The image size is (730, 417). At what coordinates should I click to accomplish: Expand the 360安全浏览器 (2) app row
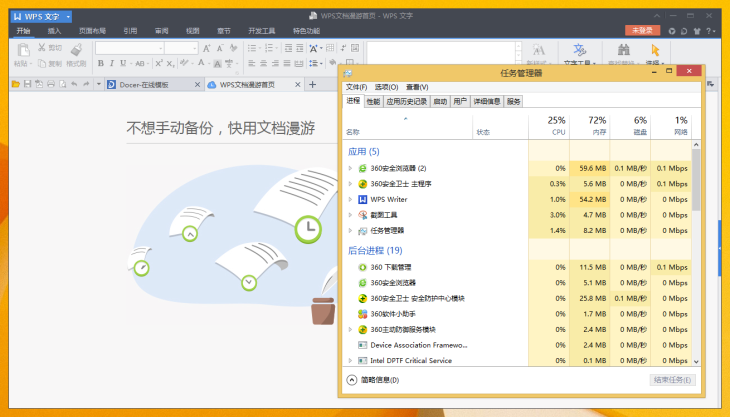click(351, 168)
